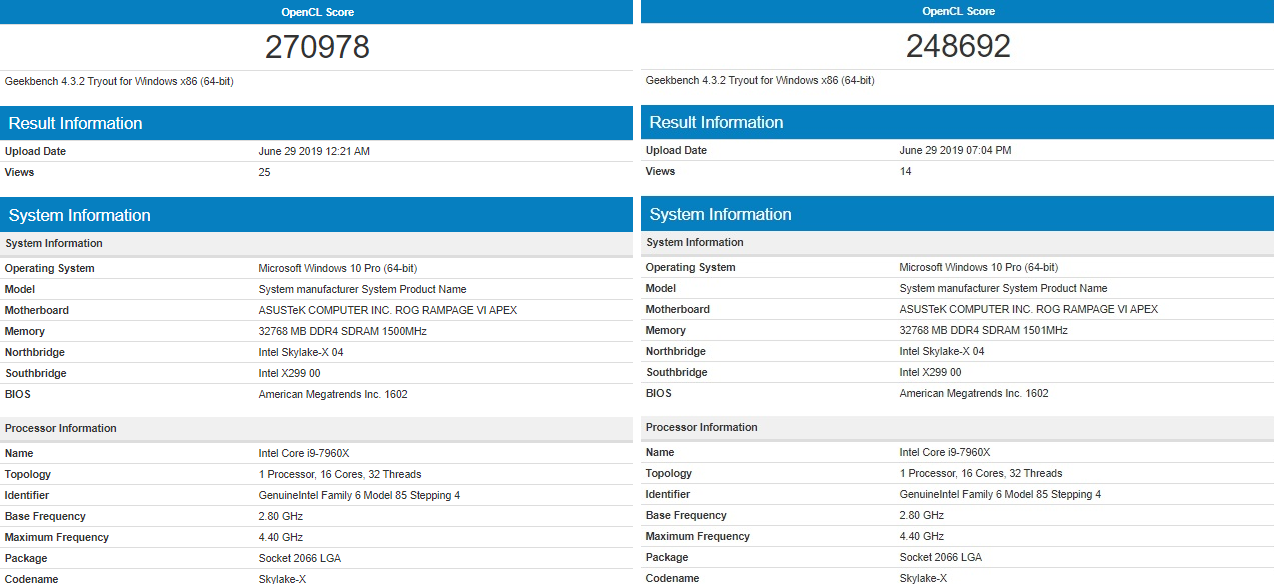Click Upload Date label in 270978 result
1274x584 pixels.
[35, 151]
